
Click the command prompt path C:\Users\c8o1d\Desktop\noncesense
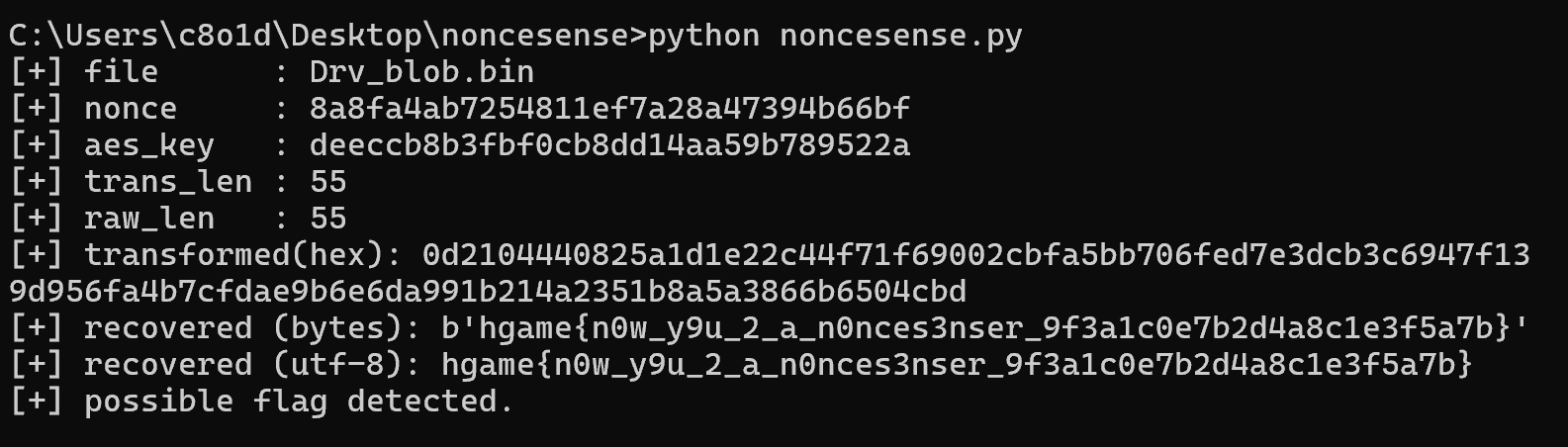(x=321, y=36)
